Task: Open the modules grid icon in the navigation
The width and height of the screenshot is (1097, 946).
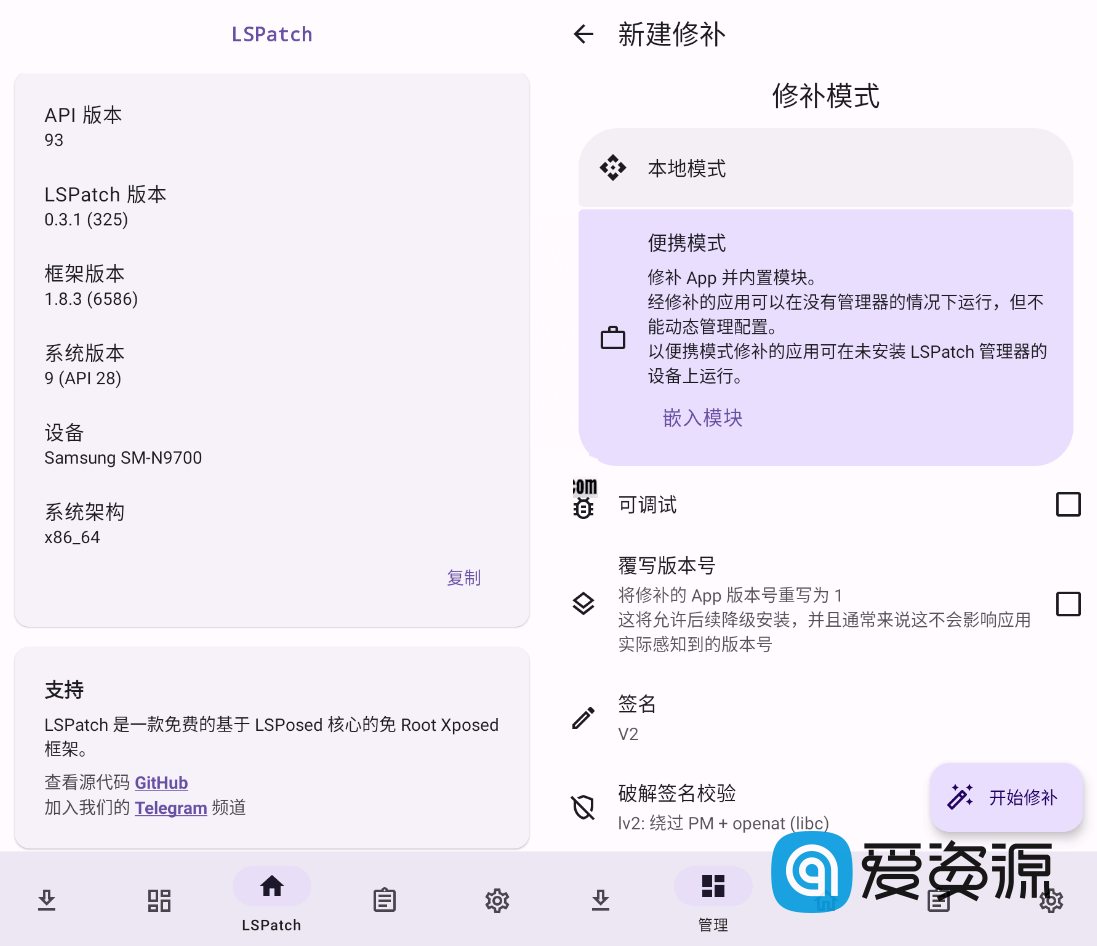Action: click(159, 900)
